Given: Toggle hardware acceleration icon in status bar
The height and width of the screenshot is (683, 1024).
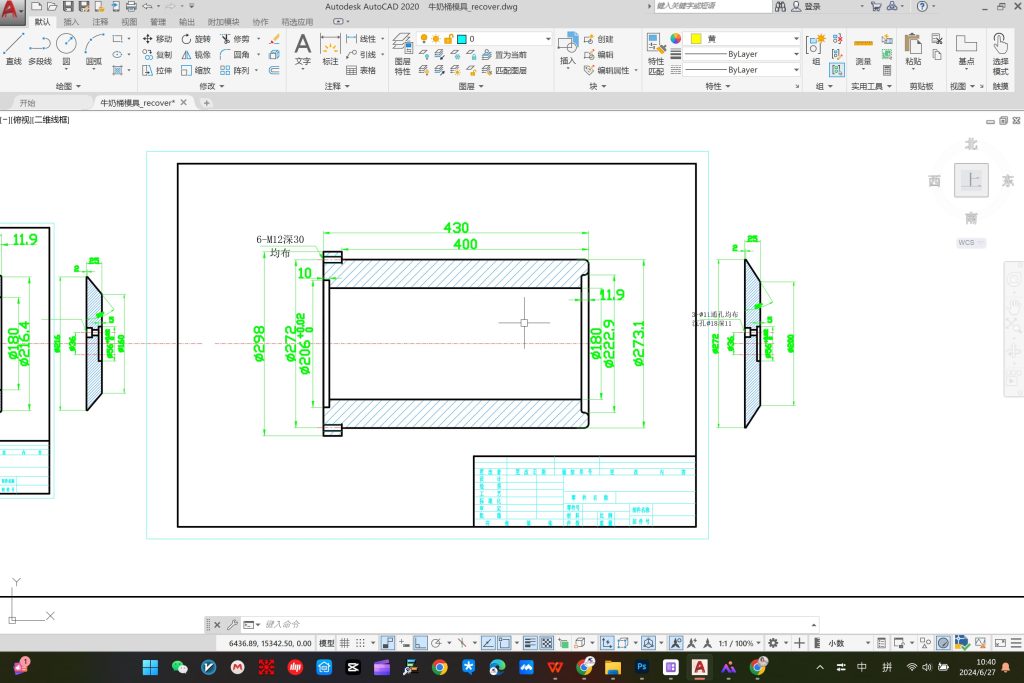Looking at the screenshot, I should click(943, 643).
